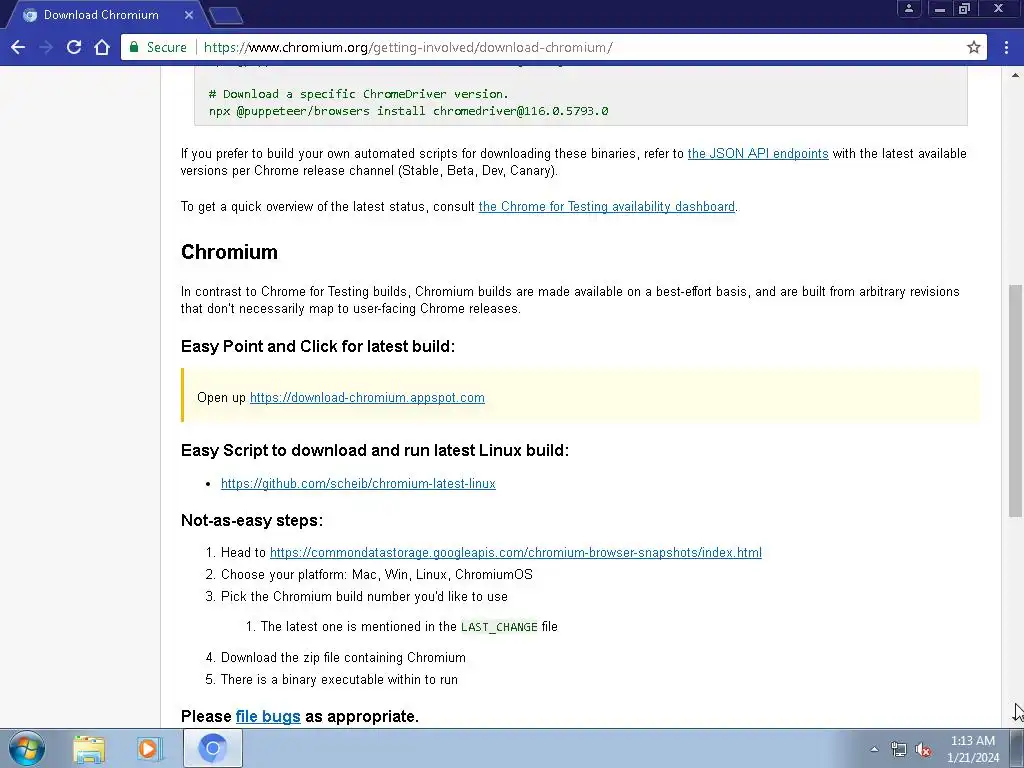Screen dimensions: 1024x768
Task: Restore down the Chromium window
Action: [964, 8]
